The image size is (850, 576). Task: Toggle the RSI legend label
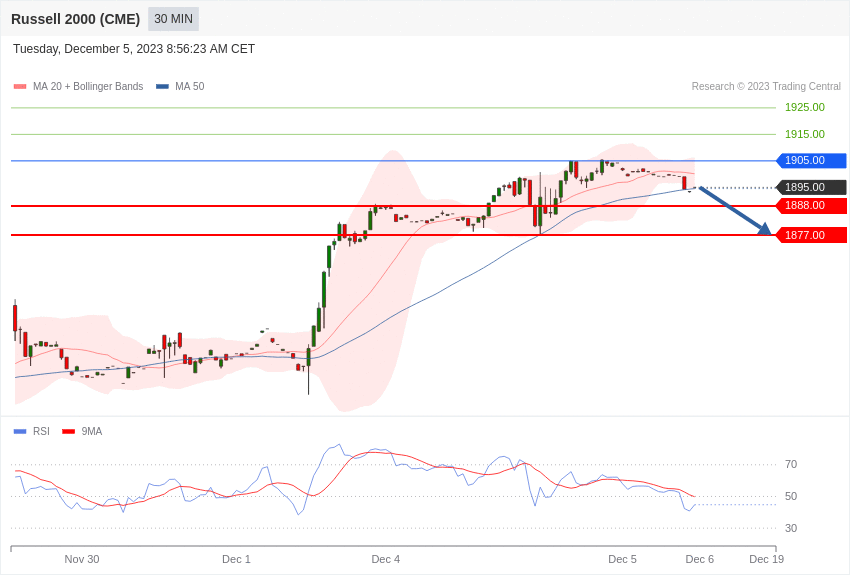(x=41, y=432)
